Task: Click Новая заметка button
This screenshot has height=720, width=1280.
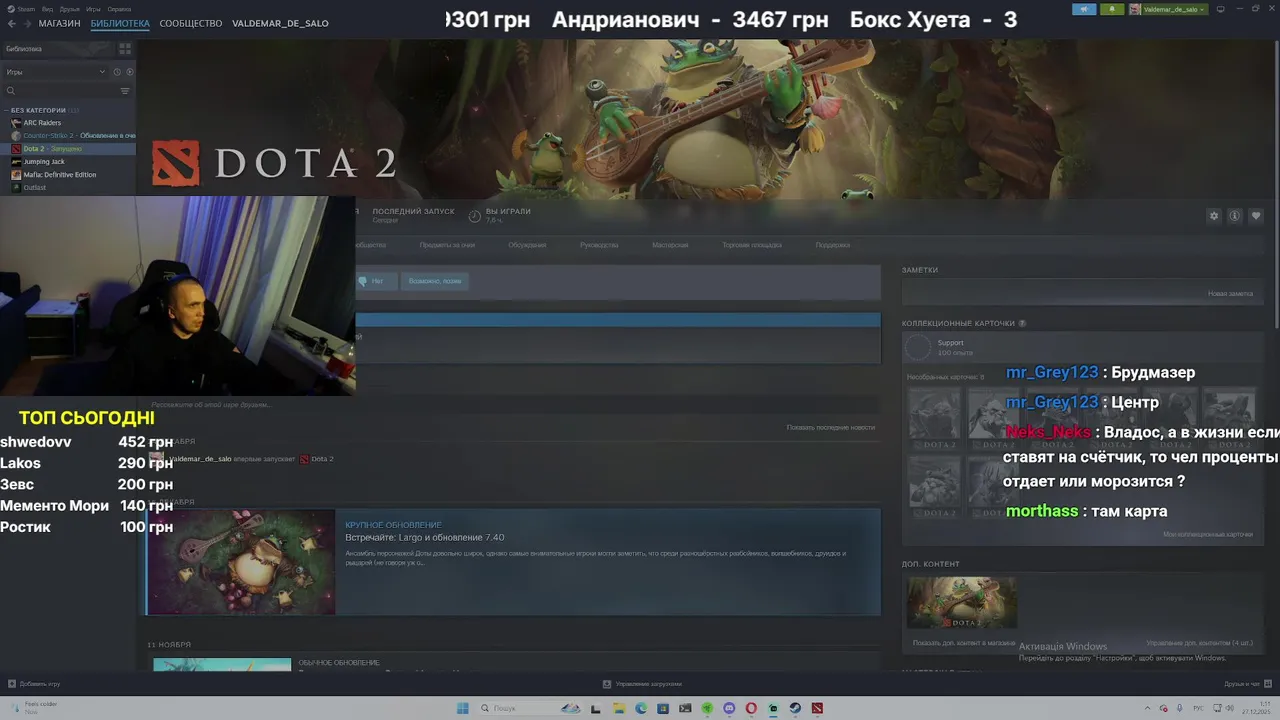Action: (1230, 294)
